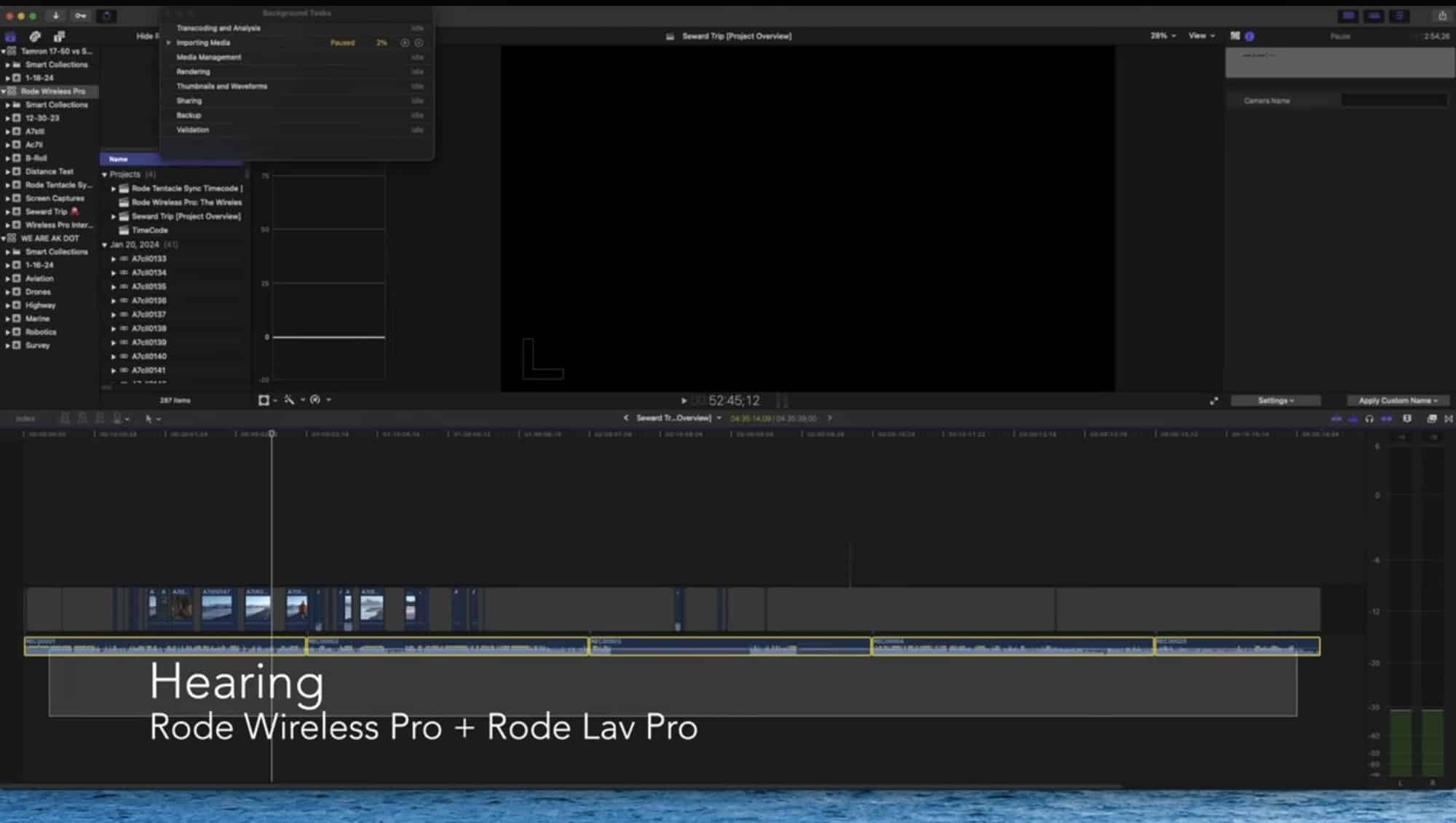This screenshot has height=823, width=1456.
Task: Open the Titles and Generators sidebar
Action: (x=59, y=36)
